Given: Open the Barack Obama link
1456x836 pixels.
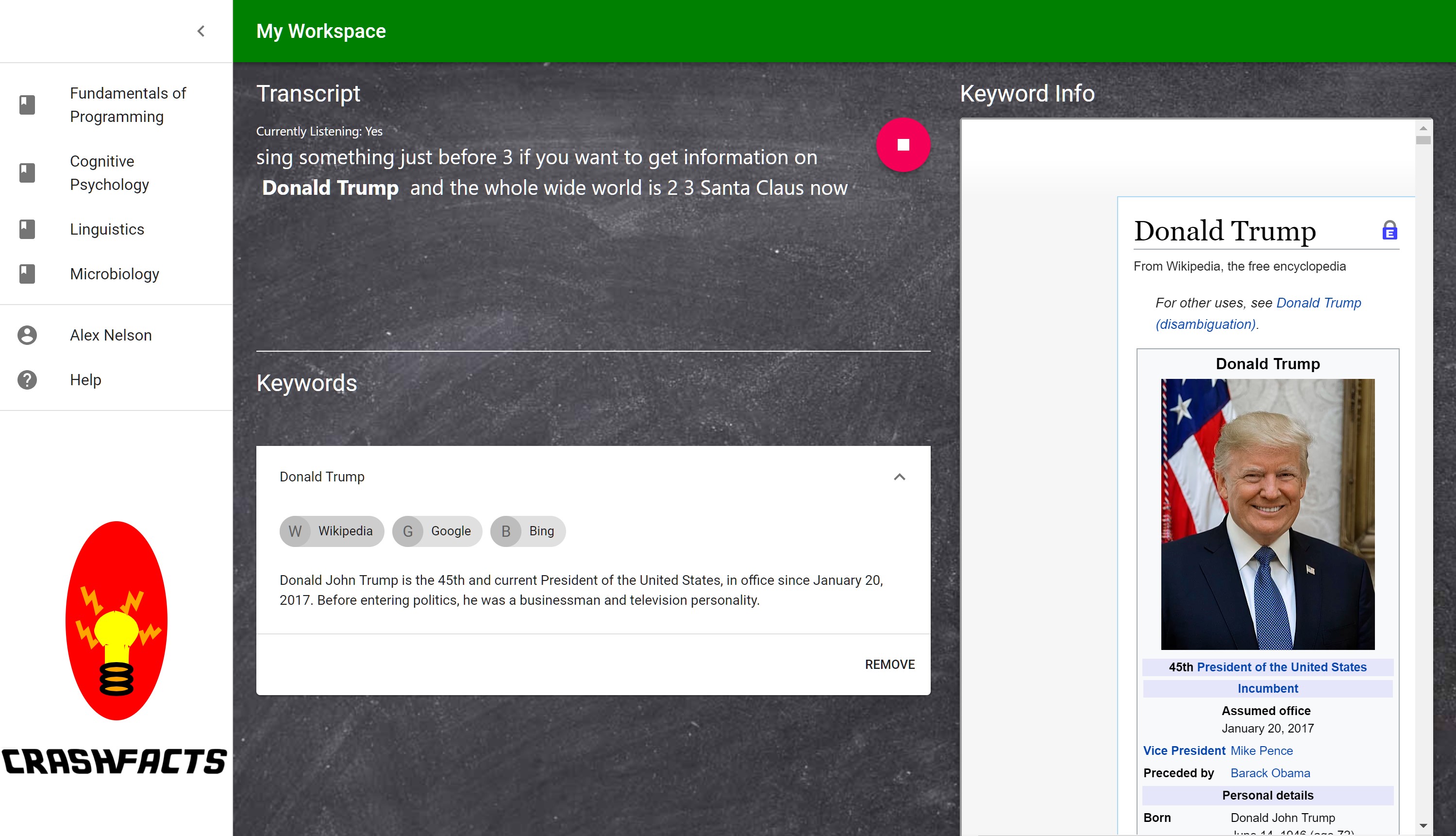Looking at the screenshot, I should point(1270,773).
